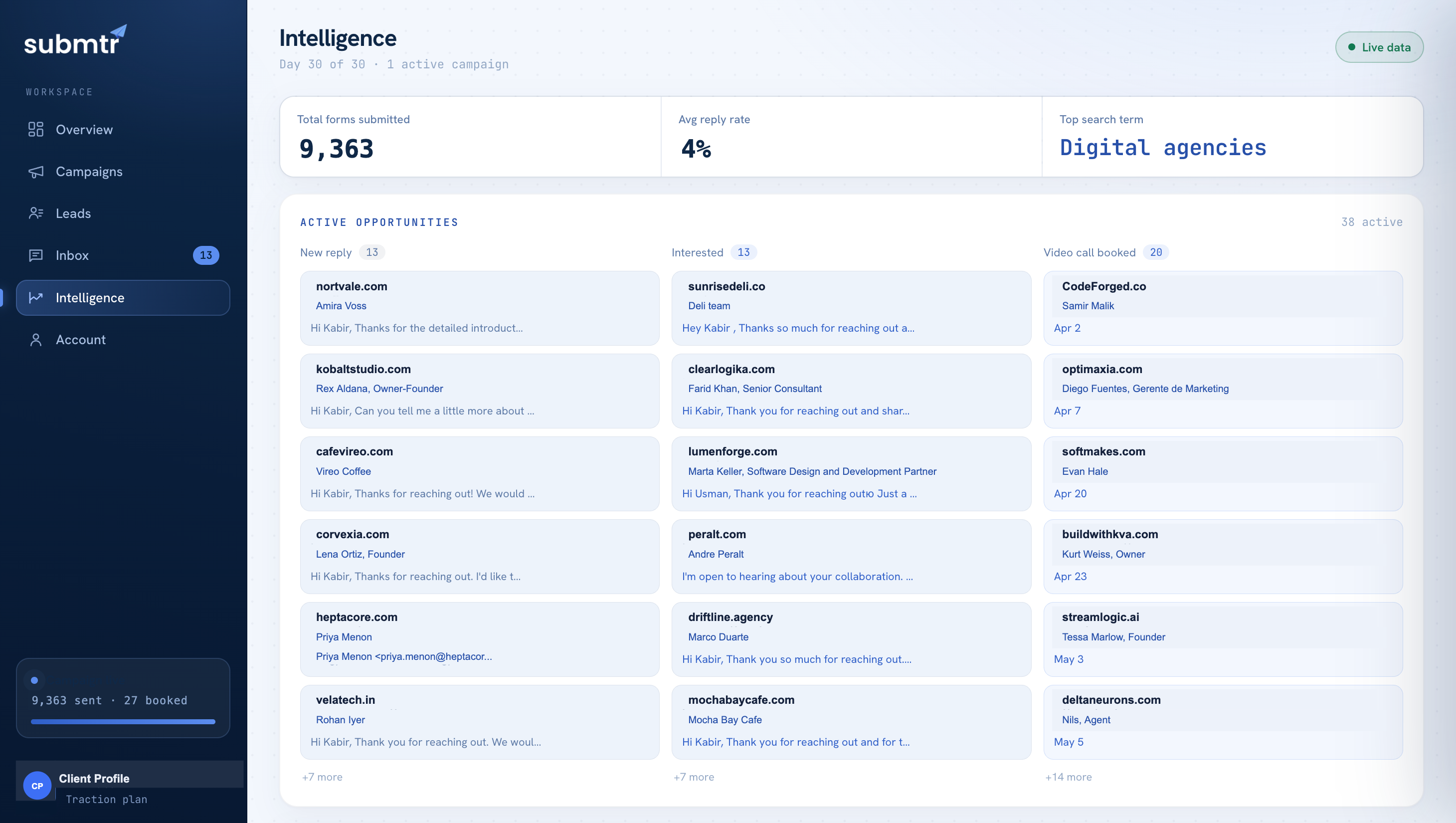Click the Live data status pill
Screen dimensions: 1456x823
click(x=1379, y=47)
